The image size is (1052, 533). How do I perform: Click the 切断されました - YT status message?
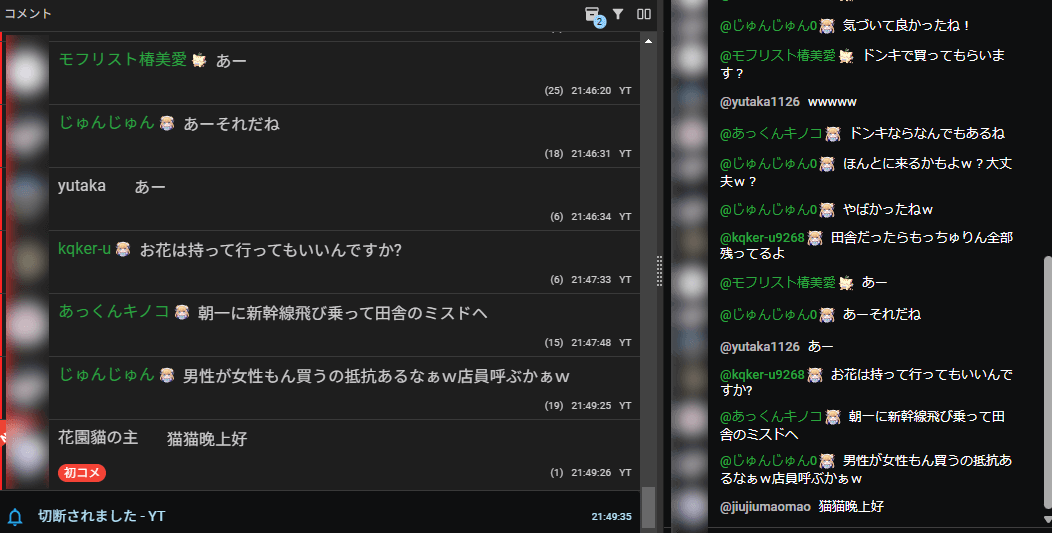tap(101, 516)
